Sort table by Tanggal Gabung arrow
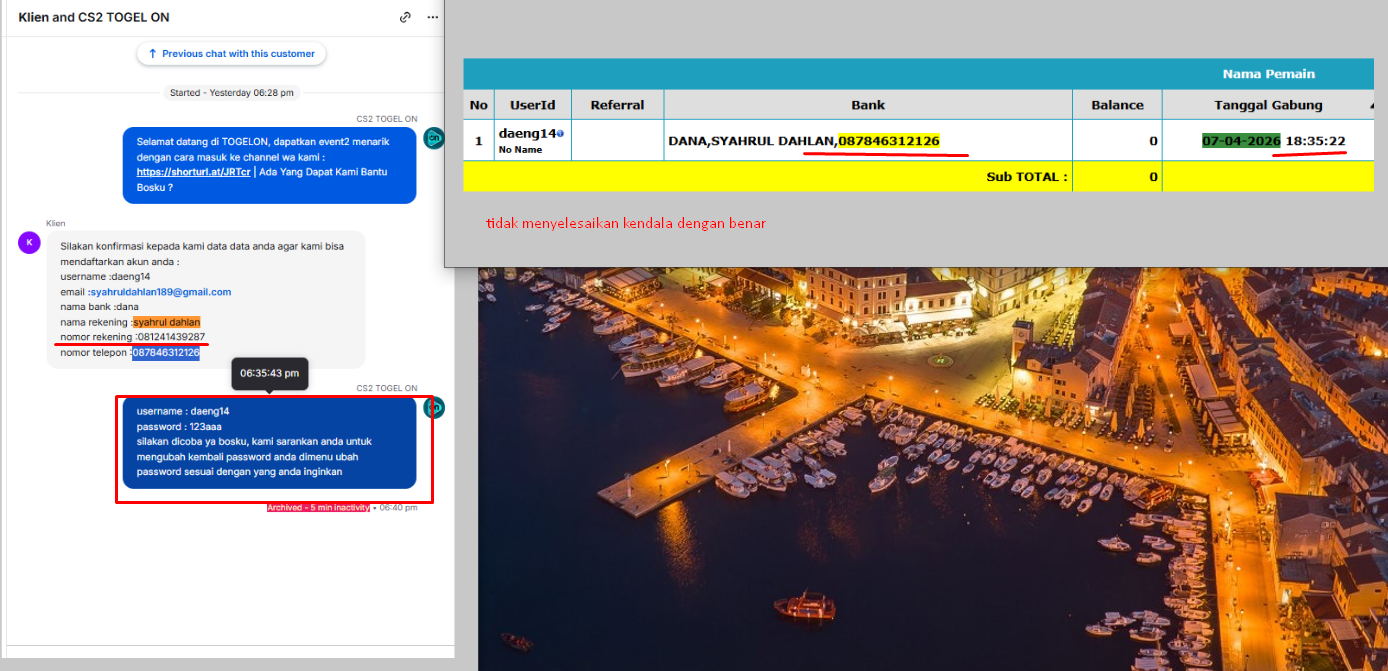 [1373, 105]
